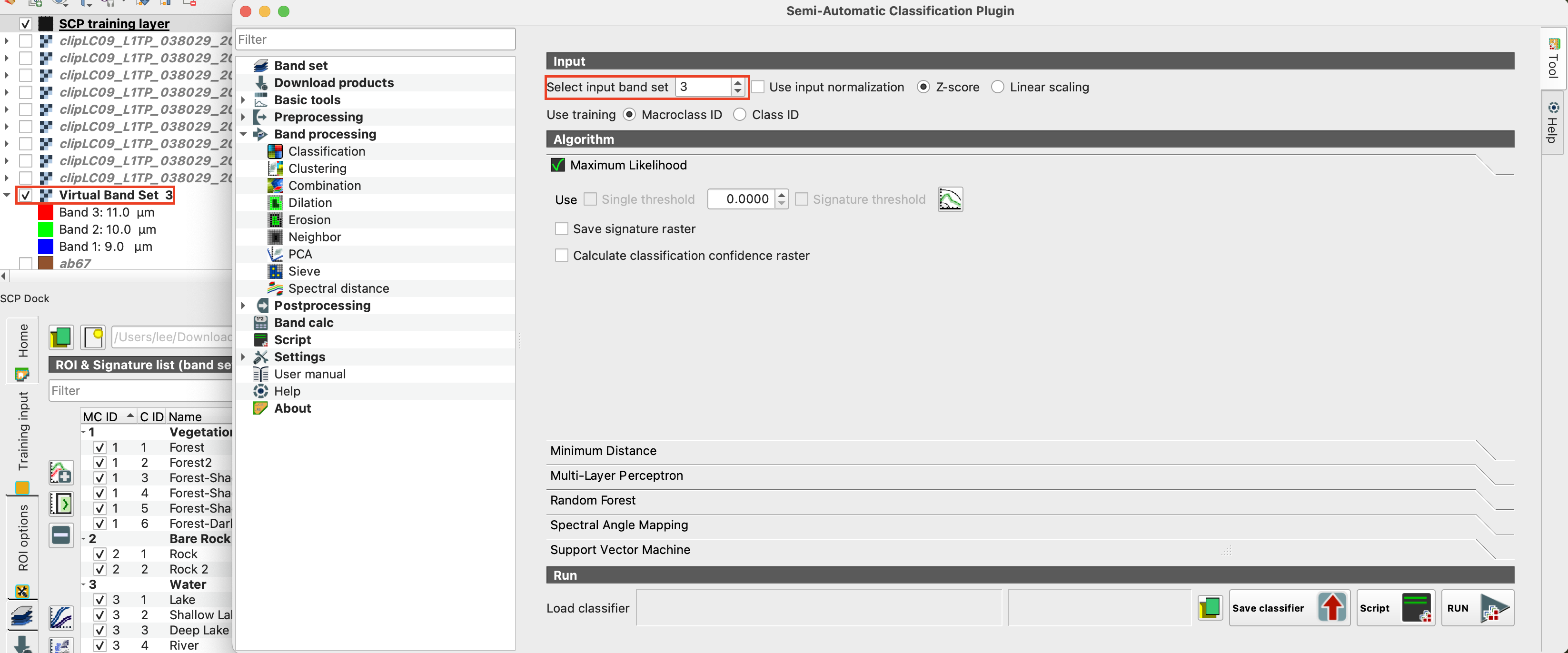Select Macroclass ID radio button
This screenshot has width=1568, height=653.
(629, 114)
